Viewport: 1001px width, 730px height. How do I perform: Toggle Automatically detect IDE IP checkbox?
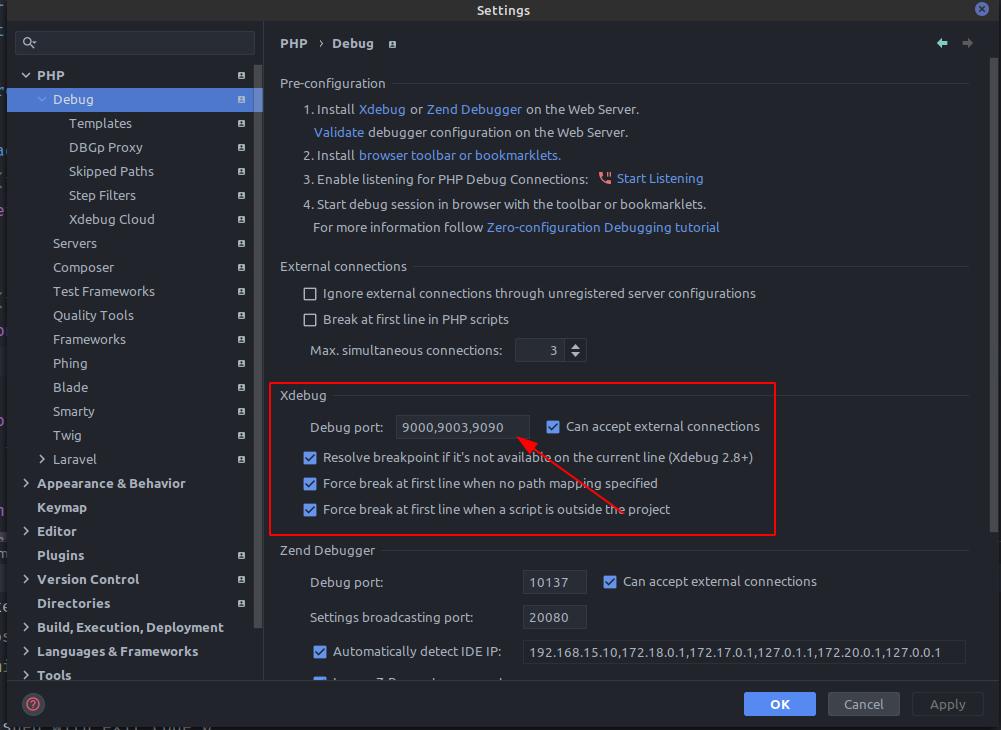click(320, 651)
